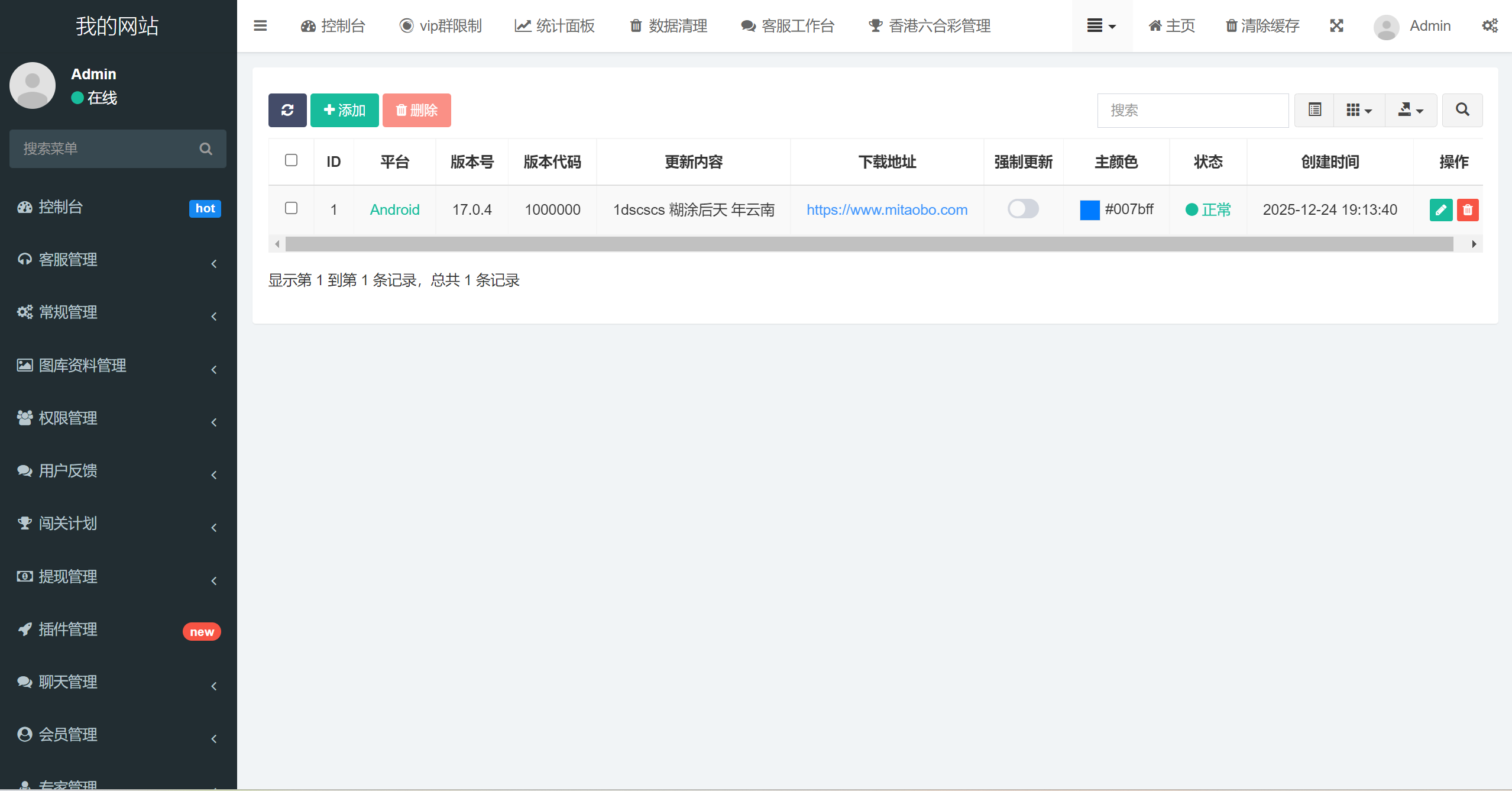Toggle the 强制更新 switch
The image size is (1512, 791).
pos(1023,209)
